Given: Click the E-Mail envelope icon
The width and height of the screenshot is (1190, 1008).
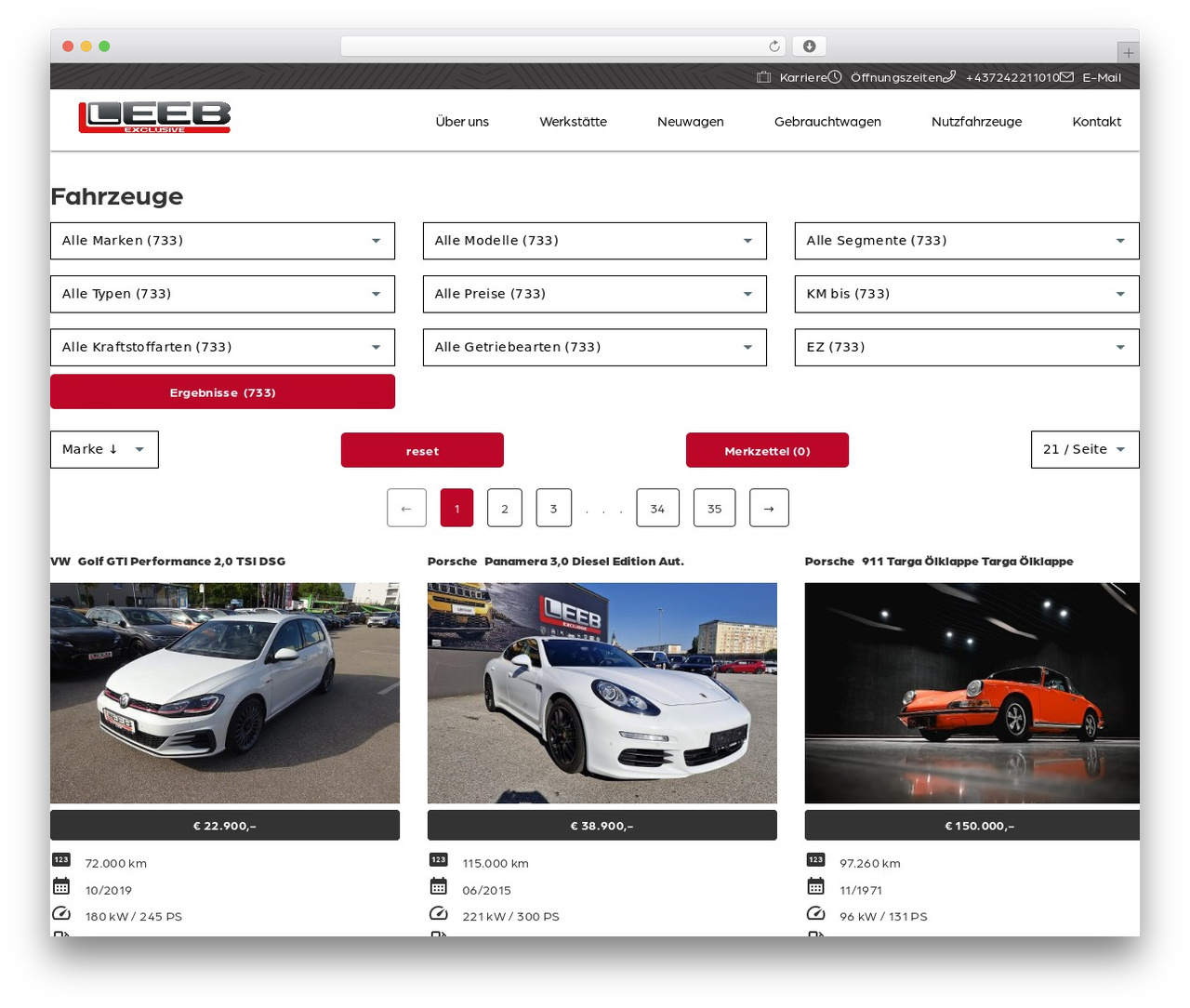Looking at the screenshot, I should click(1066, 77).
